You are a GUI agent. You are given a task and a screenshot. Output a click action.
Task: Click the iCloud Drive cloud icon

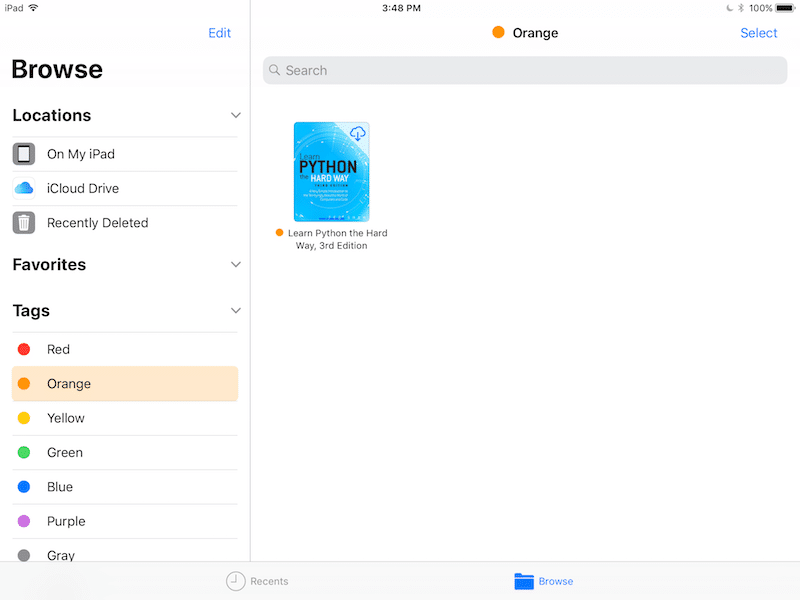[24, 188]
